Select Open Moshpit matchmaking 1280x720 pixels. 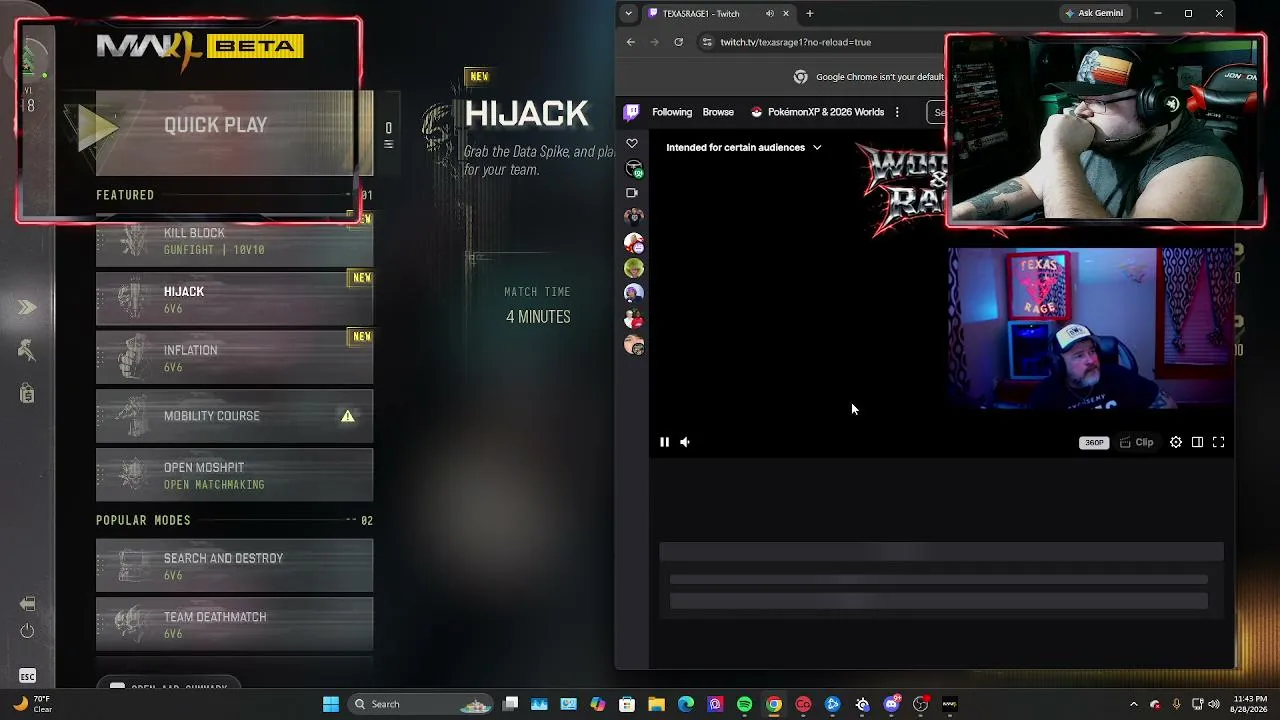click(x=234, y=475)
